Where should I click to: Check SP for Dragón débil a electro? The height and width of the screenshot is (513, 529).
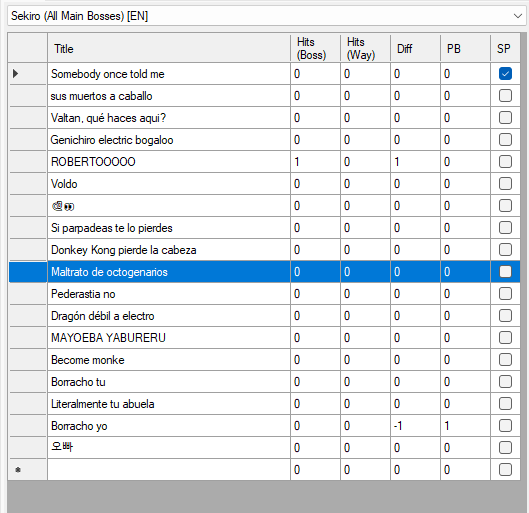pos(505,316)
